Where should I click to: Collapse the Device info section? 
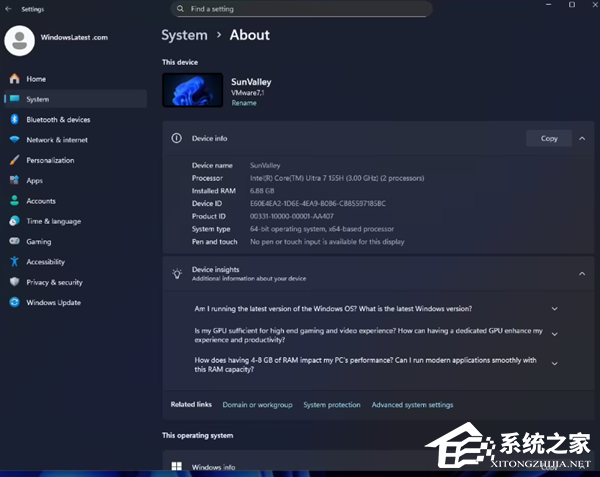click(582, 138)
